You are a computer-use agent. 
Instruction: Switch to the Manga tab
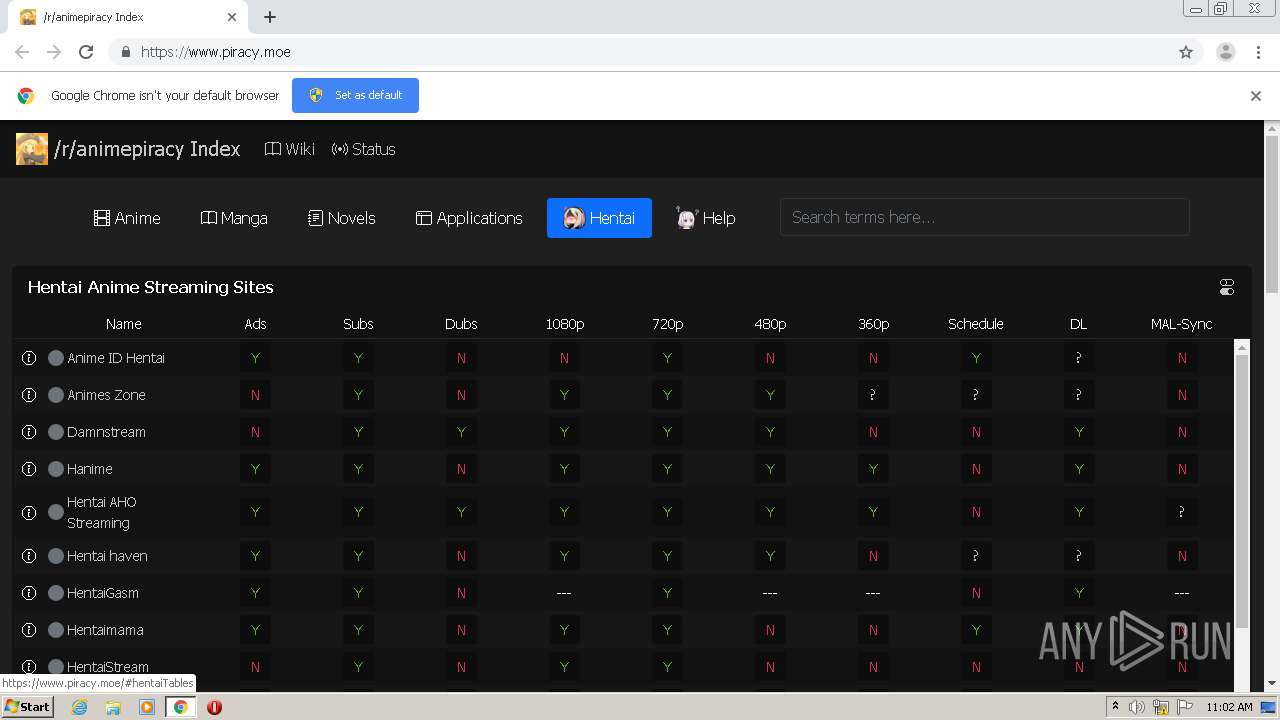(x=234, y=218)
